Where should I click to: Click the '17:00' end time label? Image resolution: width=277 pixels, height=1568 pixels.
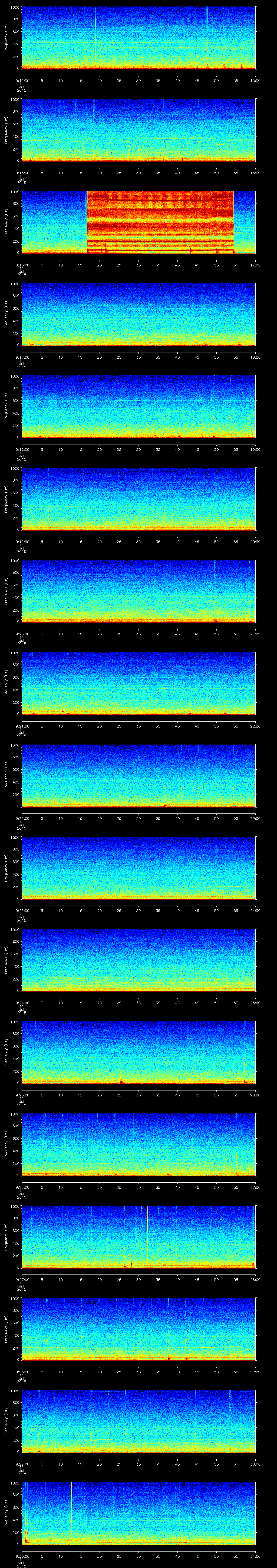(256, 265)
